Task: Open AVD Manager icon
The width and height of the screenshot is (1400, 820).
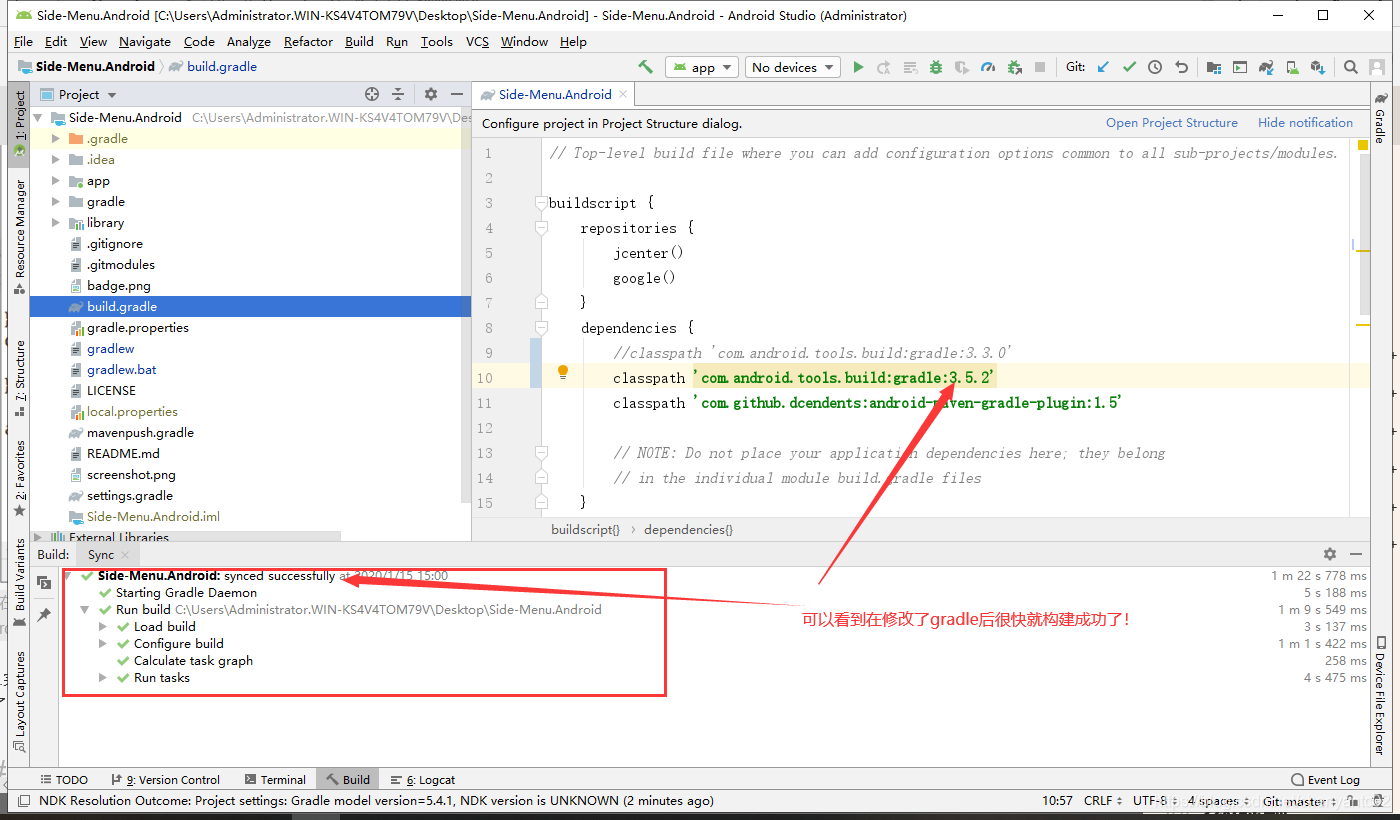Action: pyautogui.click(x=1292, y=67)
